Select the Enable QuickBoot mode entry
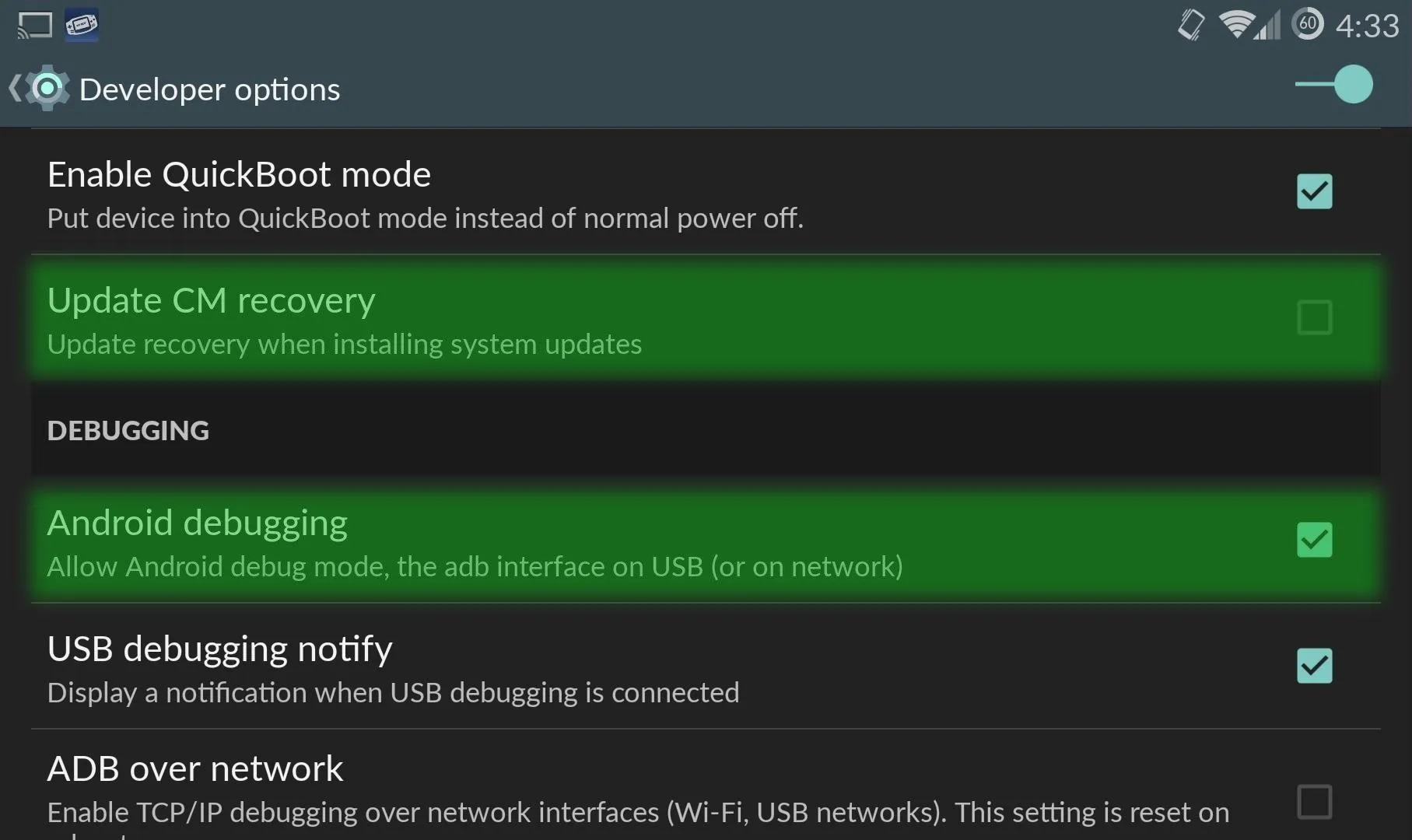1412x840 pixels. point(706,192)
